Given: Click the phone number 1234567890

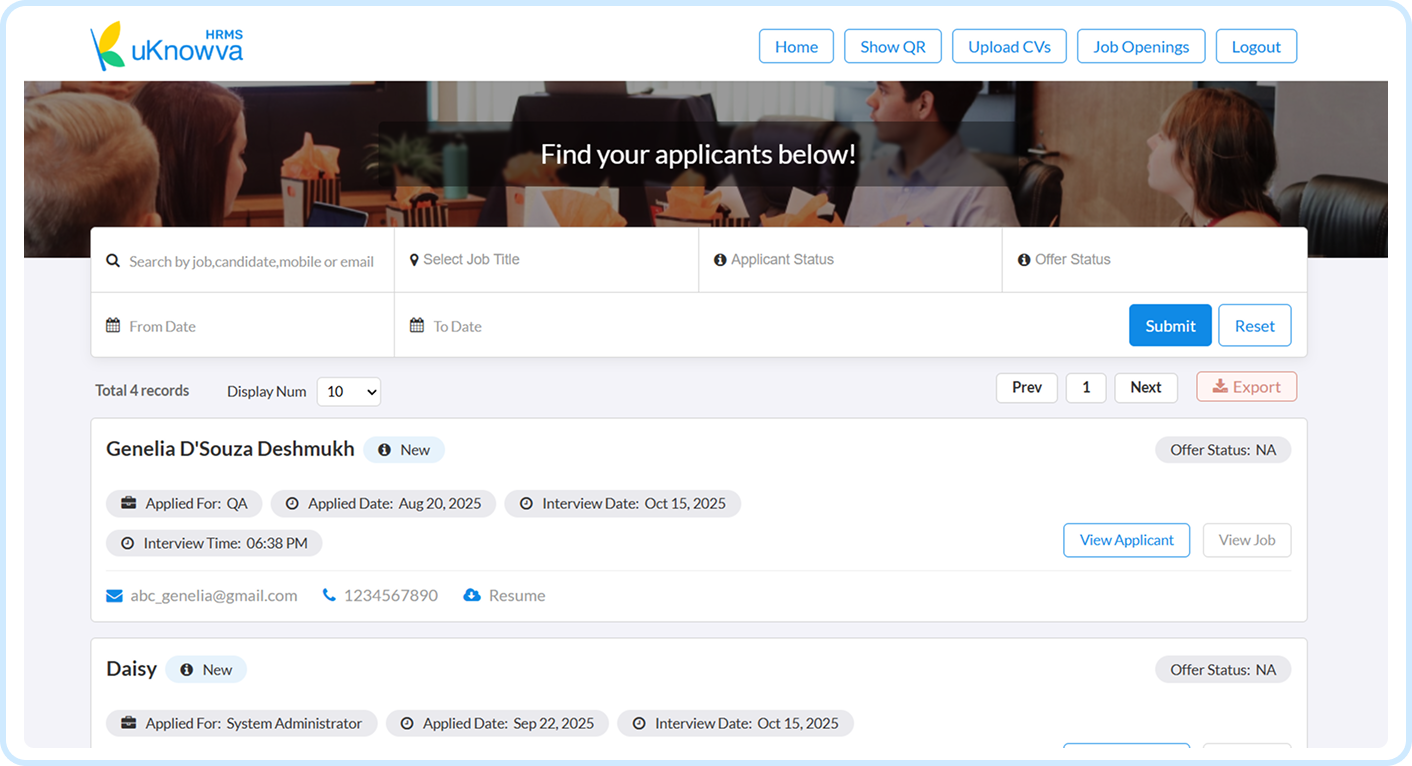Looking at the screenshot, I should tap(391, 595).
